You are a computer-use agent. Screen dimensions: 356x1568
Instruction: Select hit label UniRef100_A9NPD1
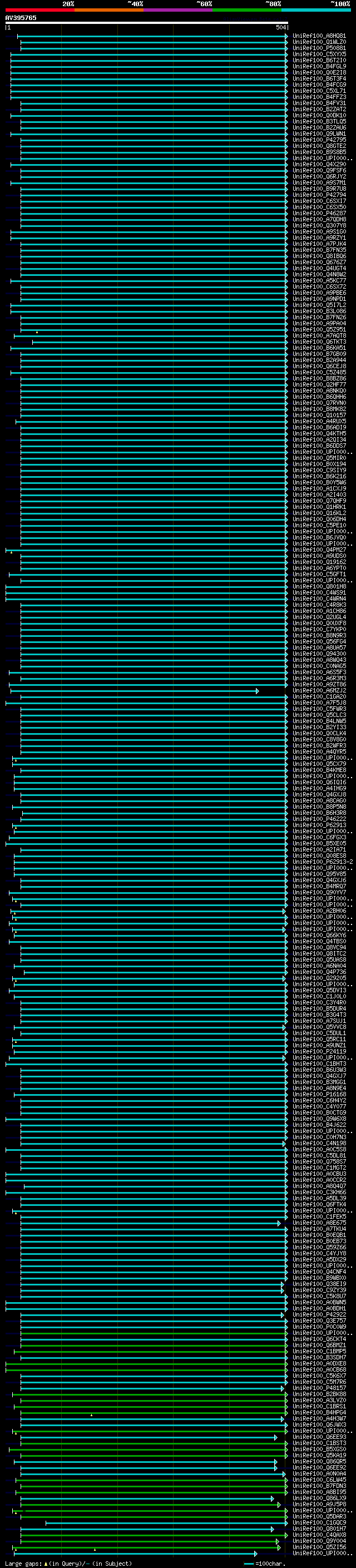[x=319, y=299]
